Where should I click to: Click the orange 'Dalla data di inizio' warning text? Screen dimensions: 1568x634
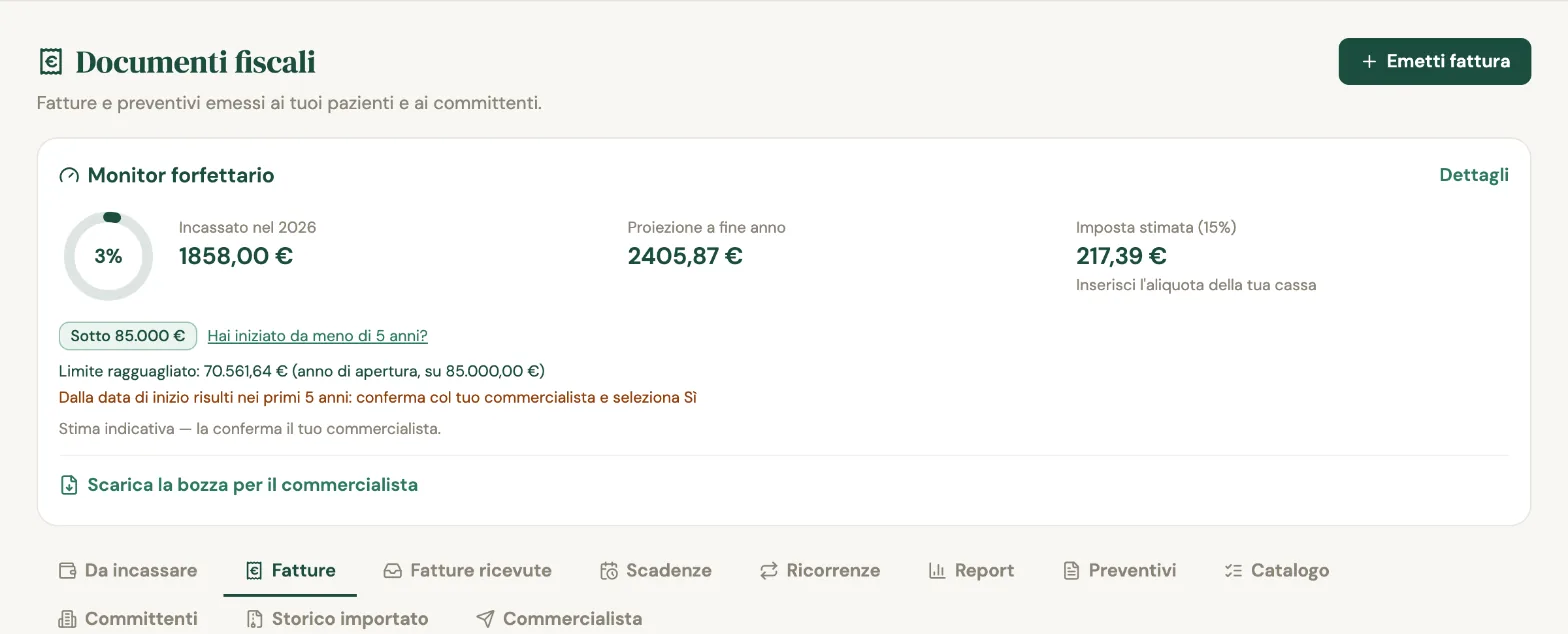coord(378,398)
